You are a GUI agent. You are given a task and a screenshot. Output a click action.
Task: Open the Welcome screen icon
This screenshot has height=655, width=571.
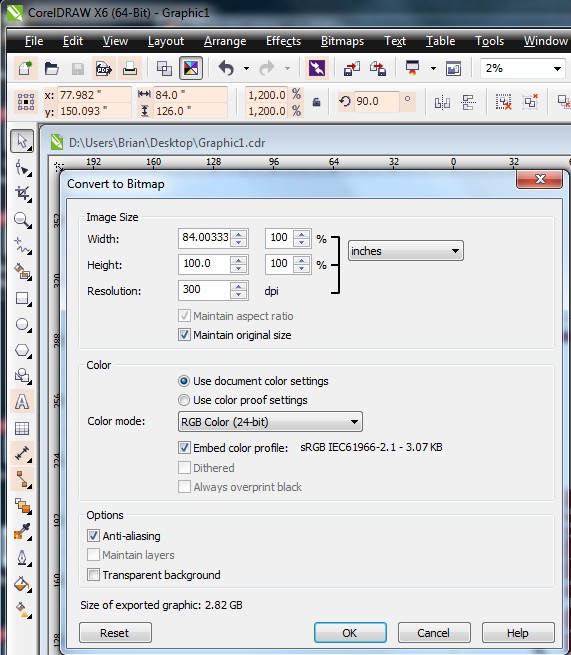tap(453, 68)
